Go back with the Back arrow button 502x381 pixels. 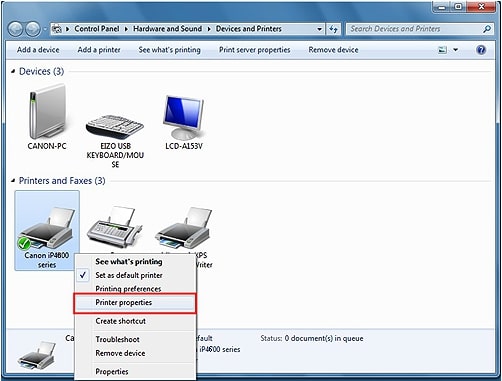click(15, 29)
